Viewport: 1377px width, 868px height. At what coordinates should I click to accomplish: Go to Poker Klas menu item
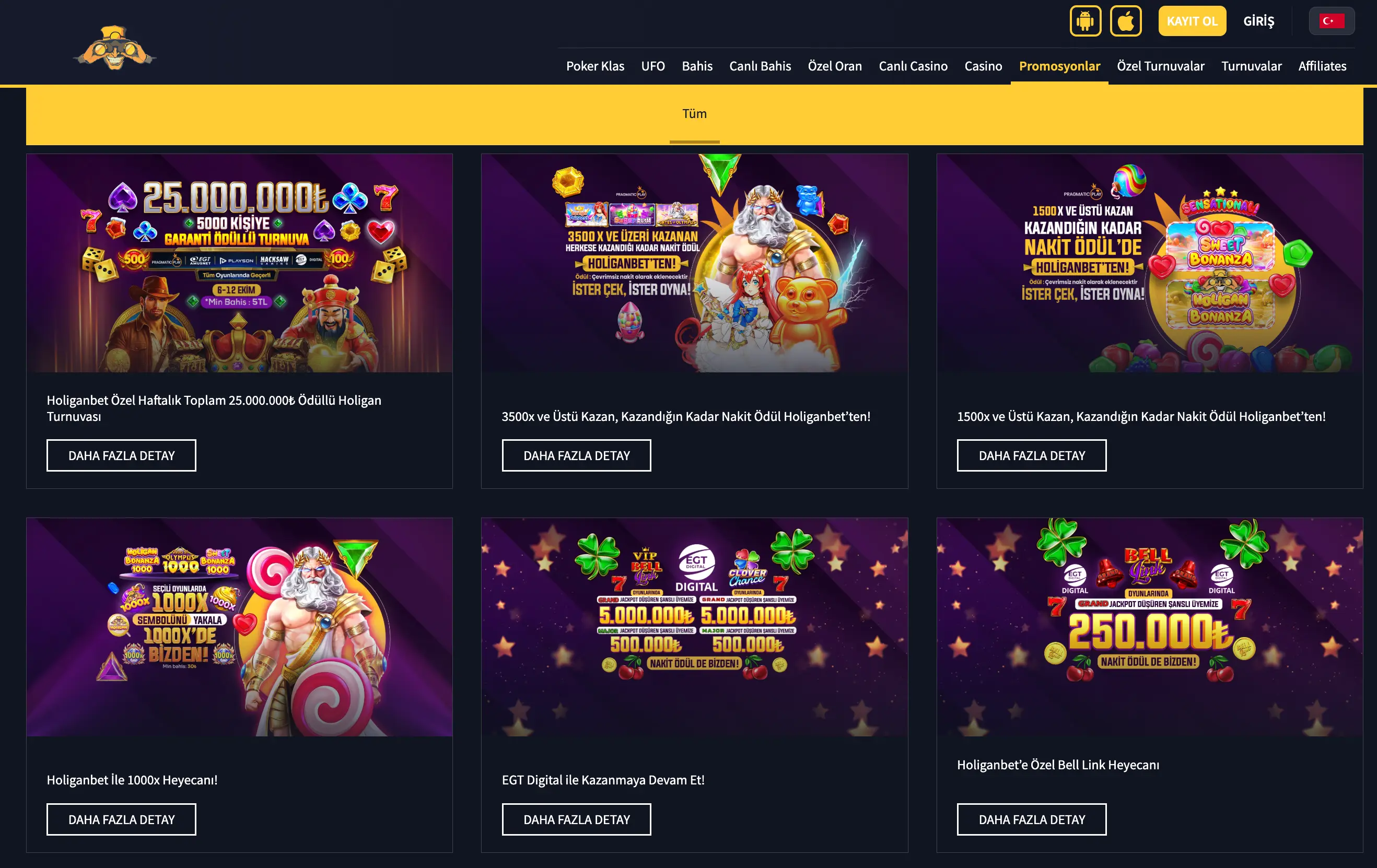(x=594, y=66)
